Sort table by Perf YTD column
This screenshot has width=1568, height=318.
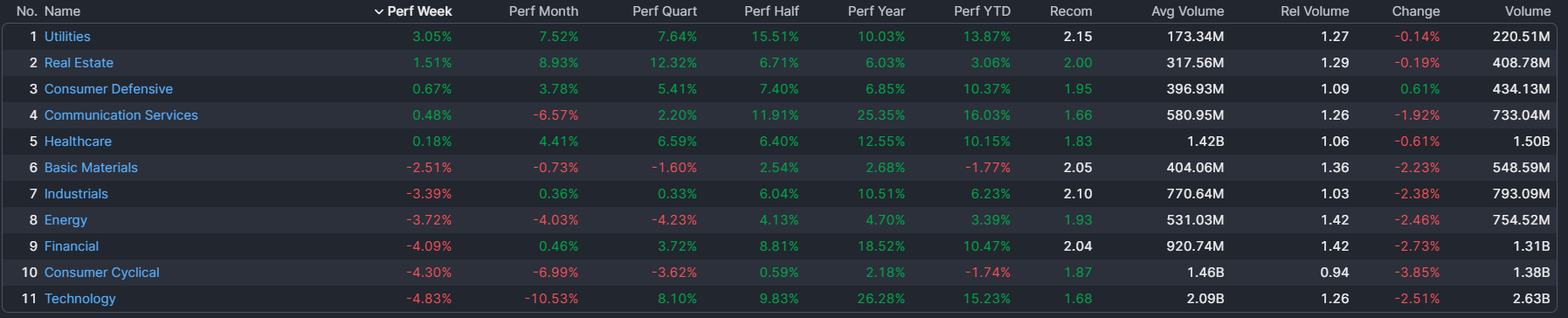[982, 11]
